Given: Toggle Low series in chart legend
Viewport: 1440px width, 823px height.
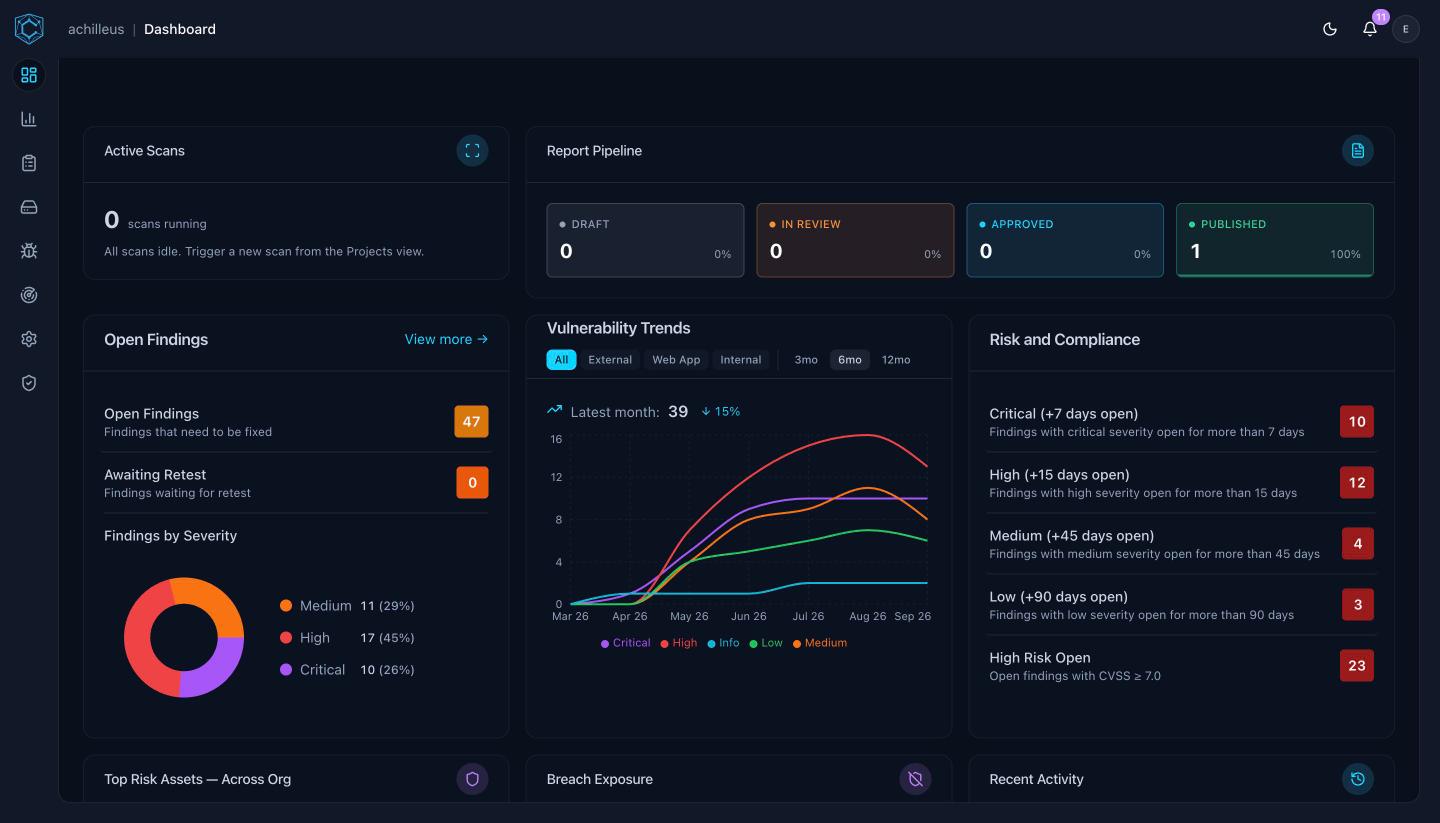Looking at the screenshot, I should click(766, 643).
